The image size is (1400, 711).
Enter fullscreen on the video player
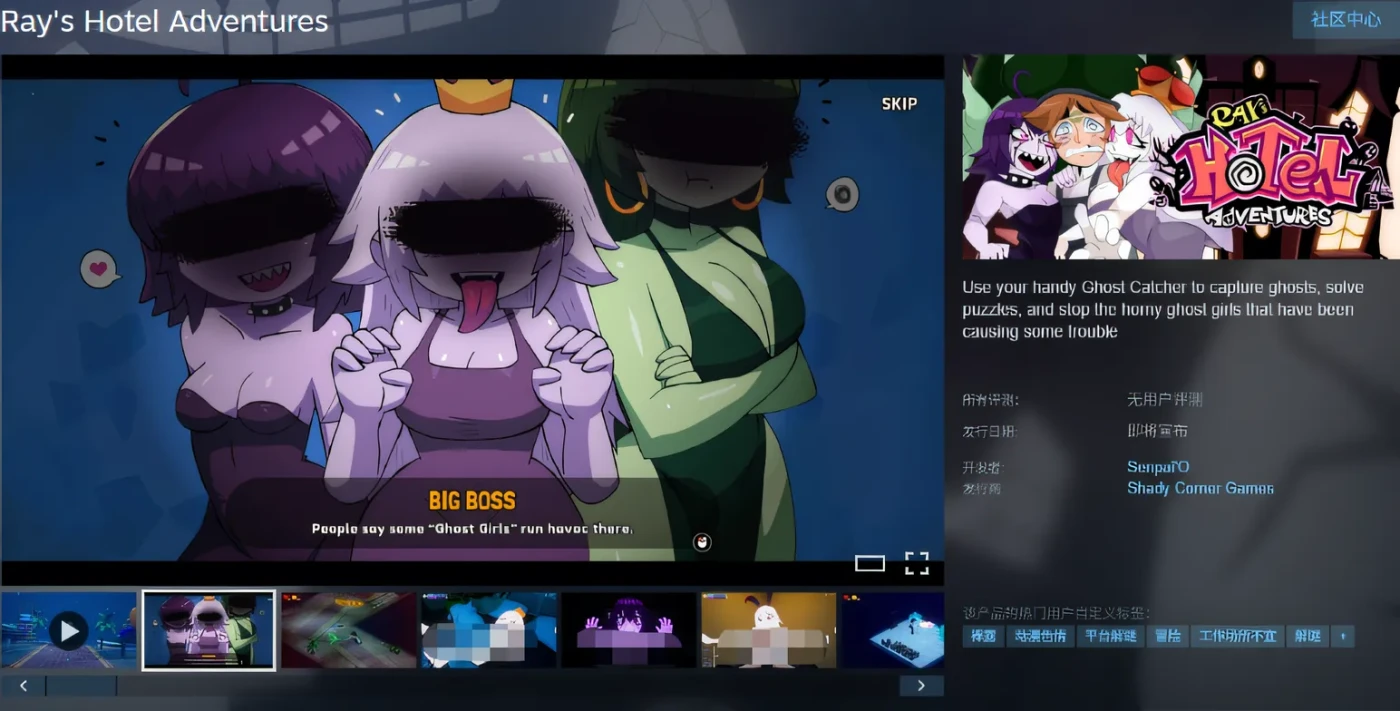coord(917,563)
